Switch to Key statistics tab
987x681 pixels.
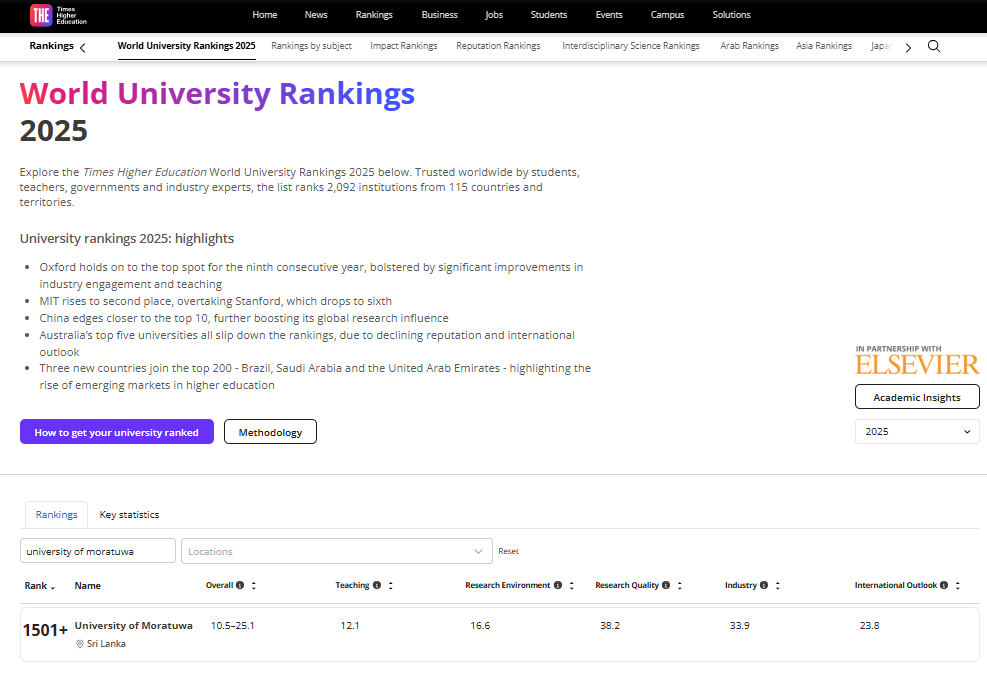(129, 515)
